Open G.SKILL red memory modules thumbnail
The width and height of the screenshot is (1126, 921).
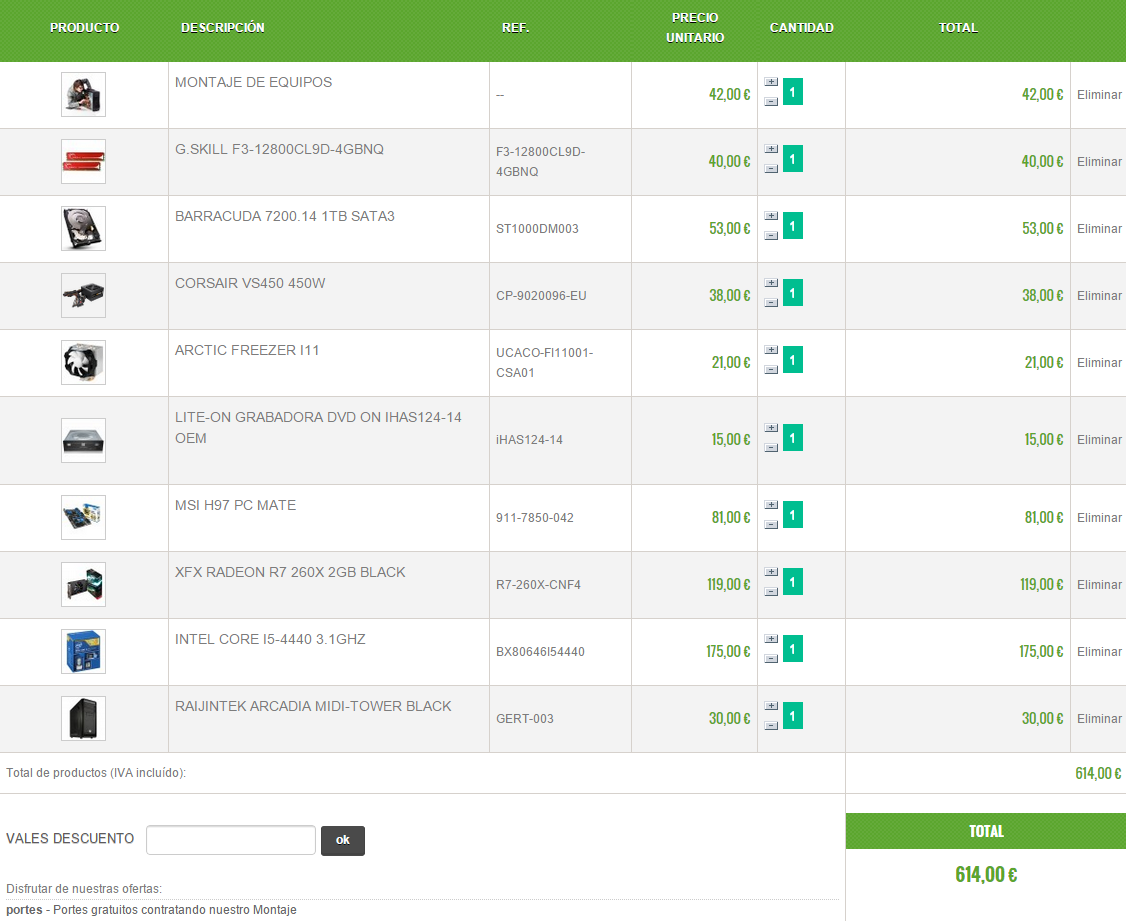tap(83, 162)
